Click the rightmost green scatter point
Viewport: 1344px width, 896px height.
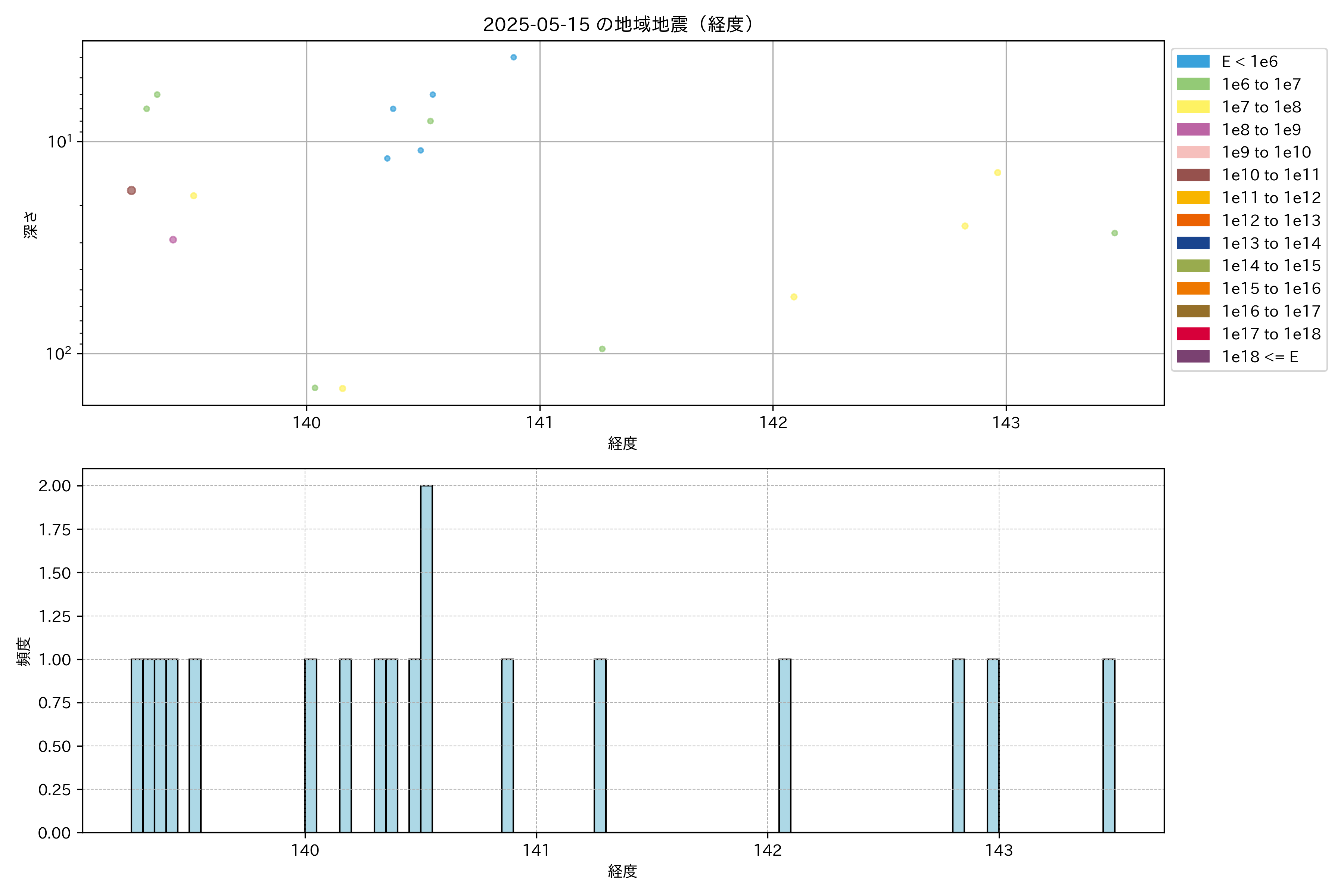click(x=1114, y=233)
